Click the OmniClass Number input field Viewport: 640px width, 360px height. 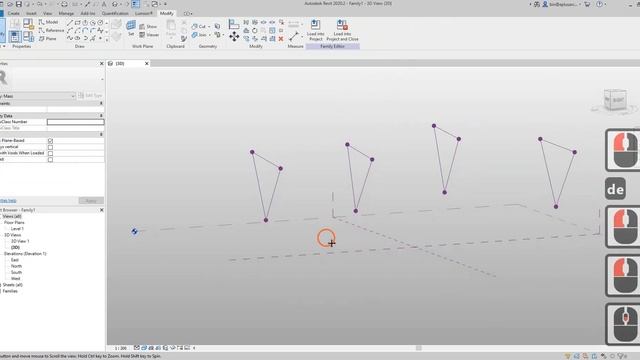tap(76, 122)
